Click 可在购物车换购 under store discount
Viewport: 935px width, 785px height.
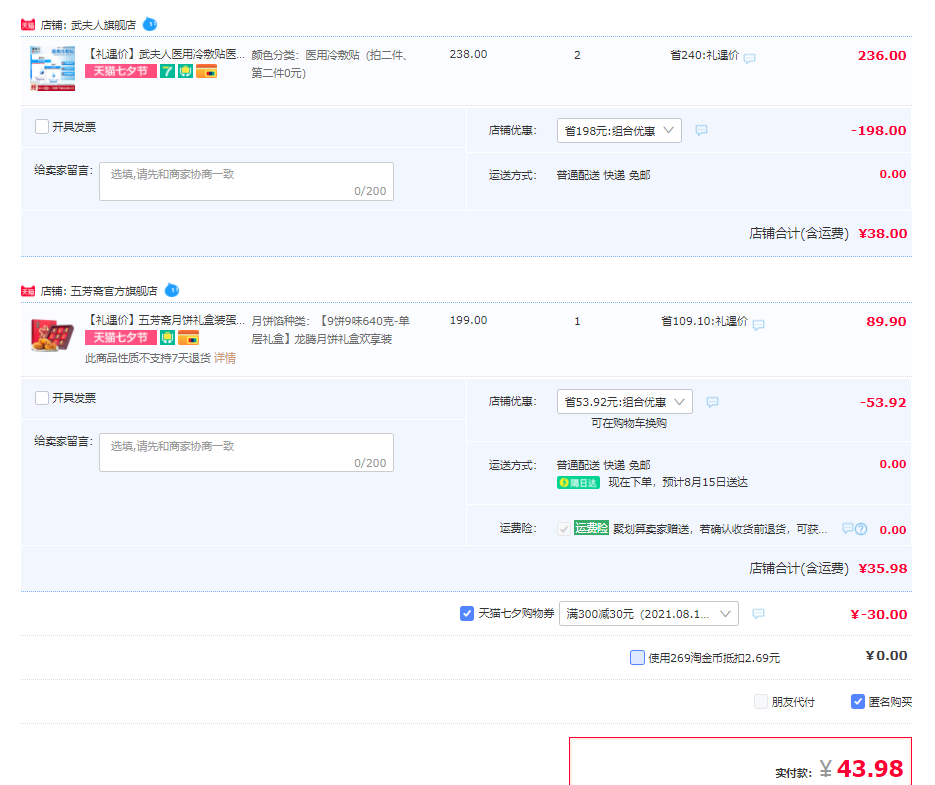629,423
